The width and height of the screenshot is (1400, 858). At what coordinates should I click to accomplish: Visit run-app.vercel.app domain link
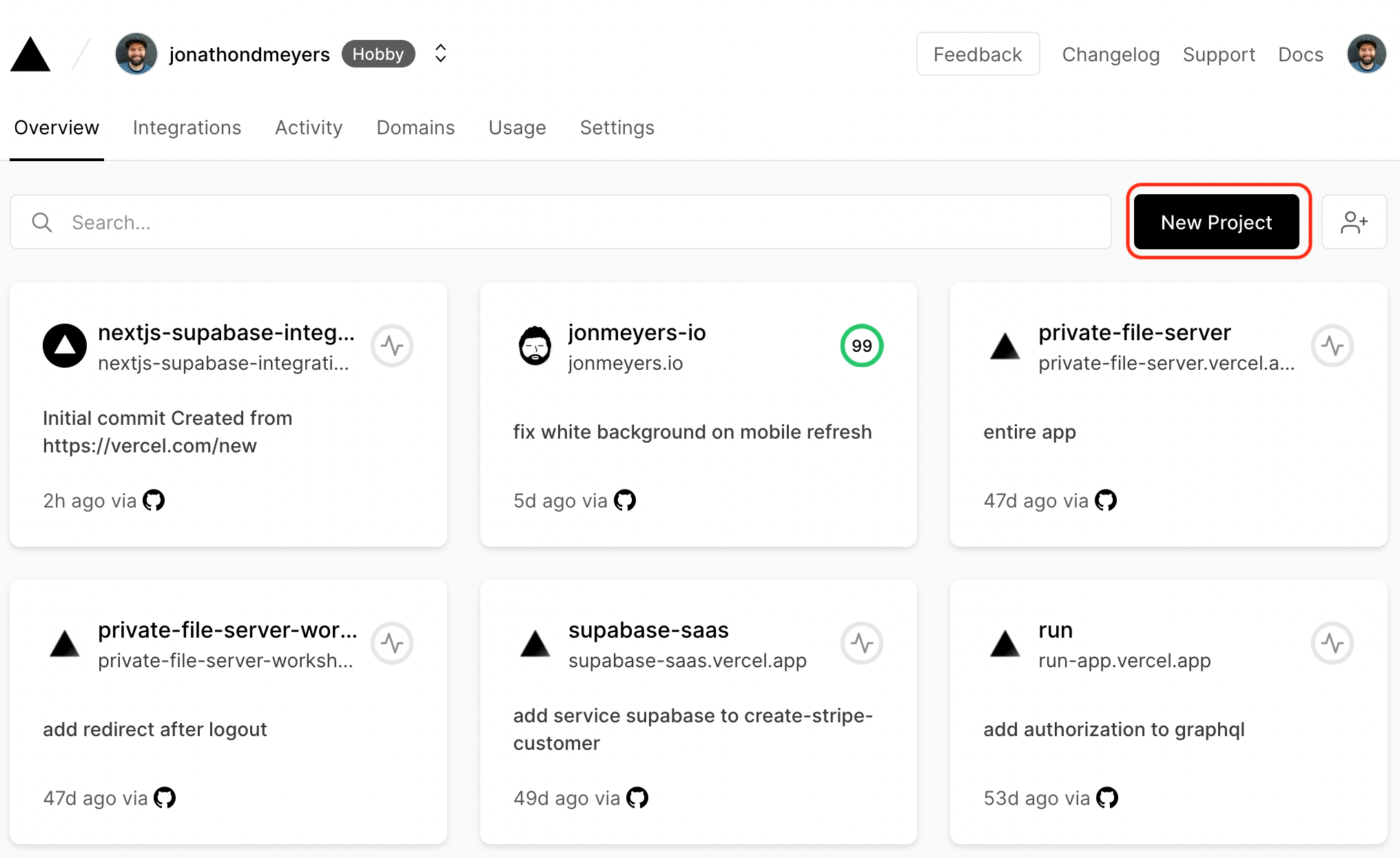click(x=1124, y=660)
